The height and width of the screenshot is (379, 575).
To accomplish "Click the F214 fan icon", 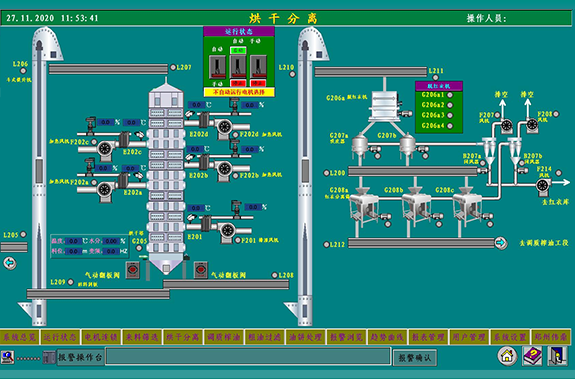I will click(x=543, y=185).
